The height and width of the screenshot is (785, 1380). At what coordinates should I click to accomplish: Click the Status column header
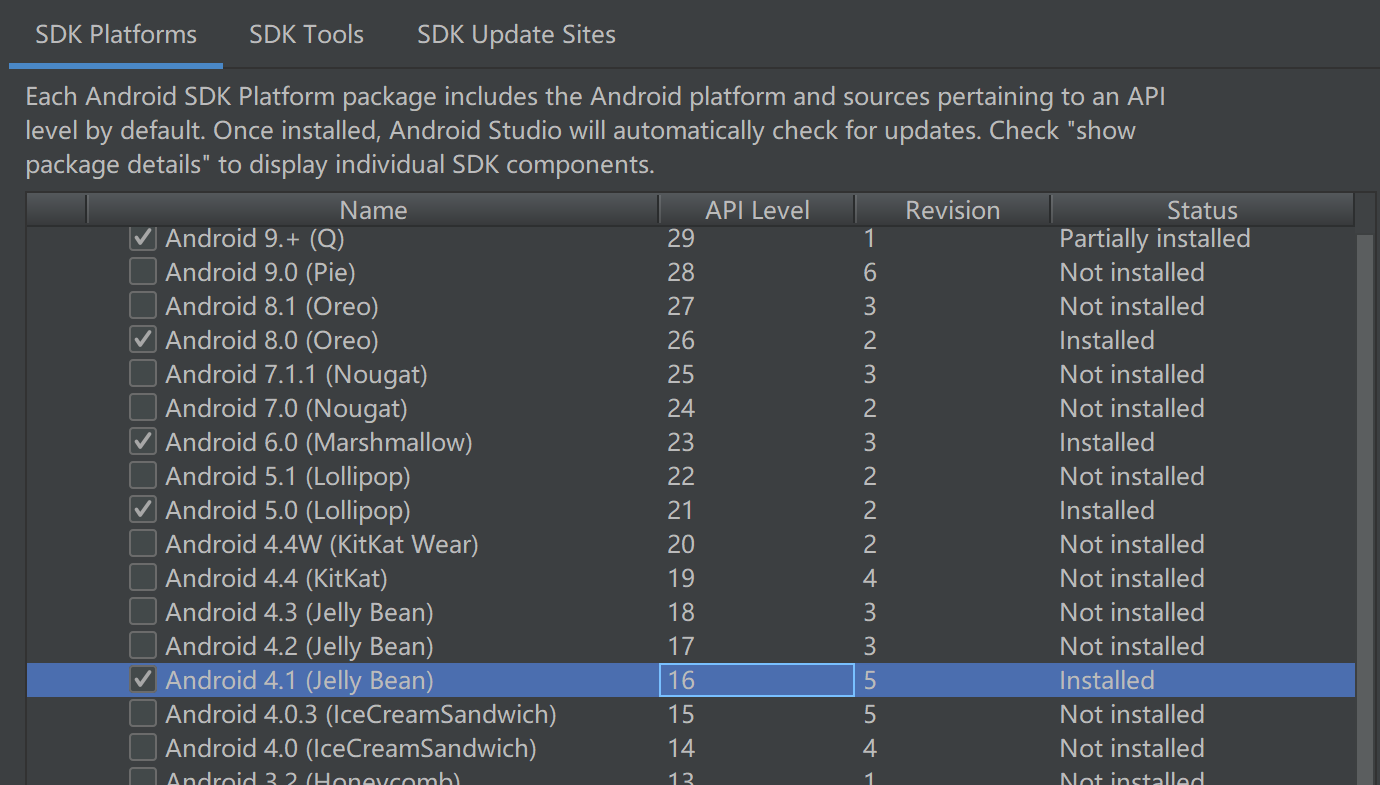pos(1202,210)
